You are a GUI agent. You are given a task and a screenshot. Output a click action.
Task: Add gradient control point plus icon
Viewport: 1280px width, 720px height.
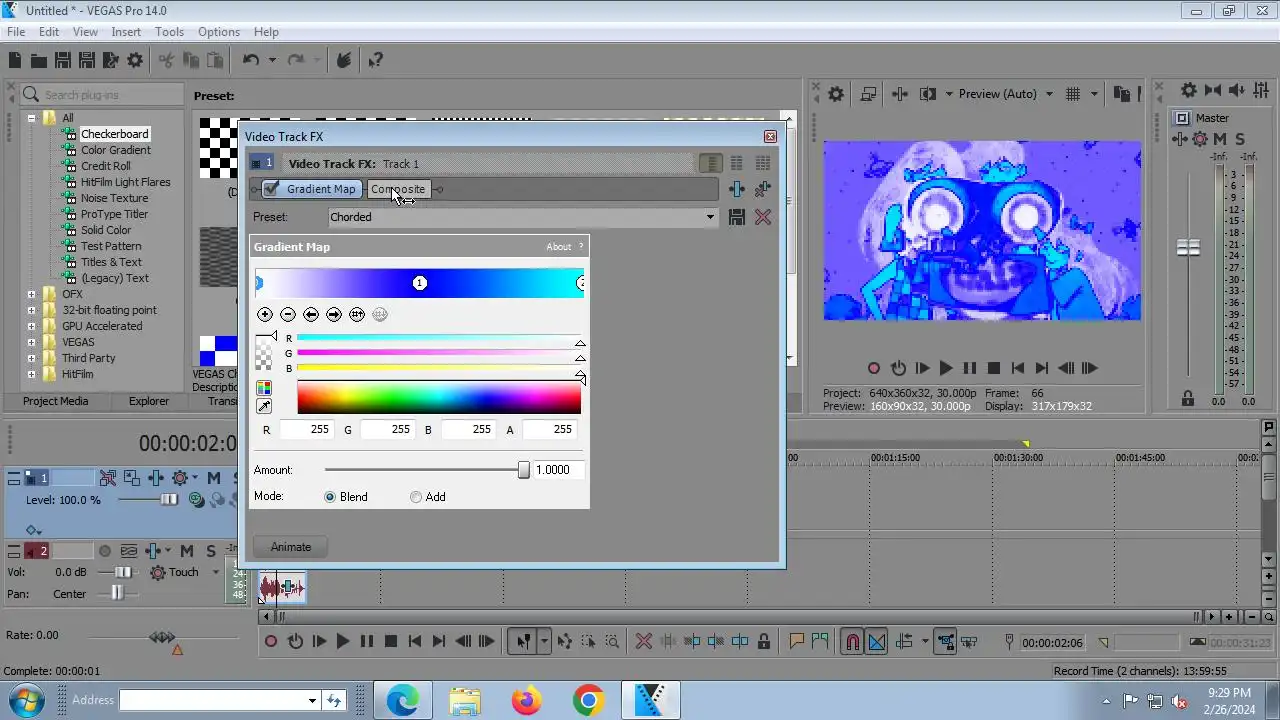pyautogui.click(x=265, y=314)
